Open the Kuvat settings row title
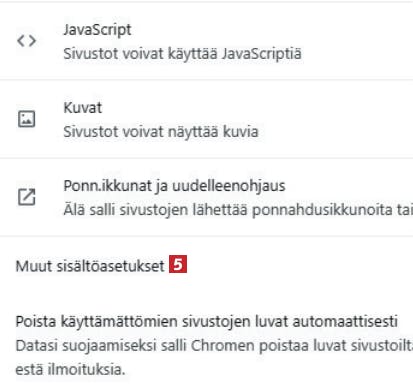413x392 pixels. (83, 108)
